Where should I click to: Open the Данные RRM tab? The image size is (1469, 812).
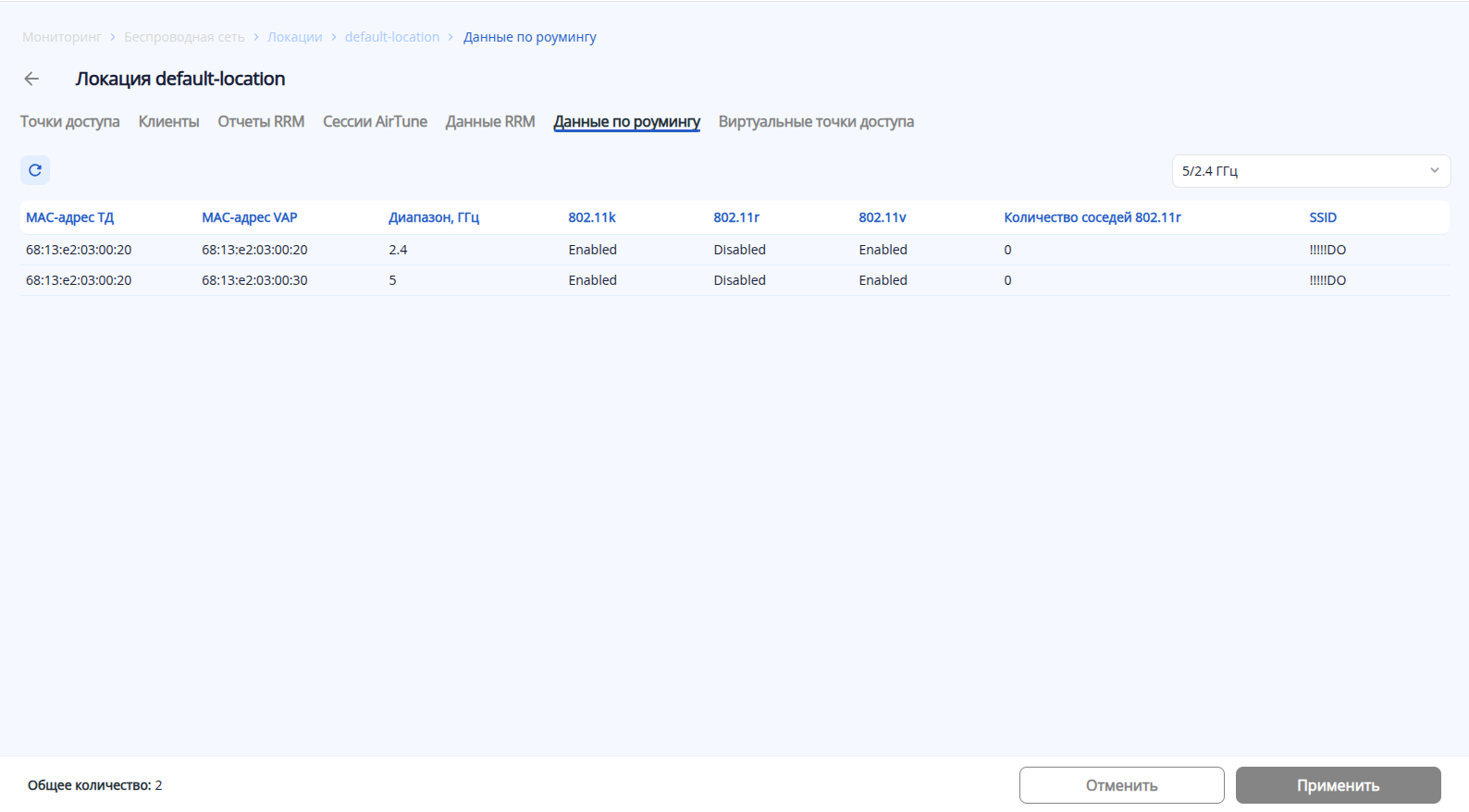click(490, 122)
